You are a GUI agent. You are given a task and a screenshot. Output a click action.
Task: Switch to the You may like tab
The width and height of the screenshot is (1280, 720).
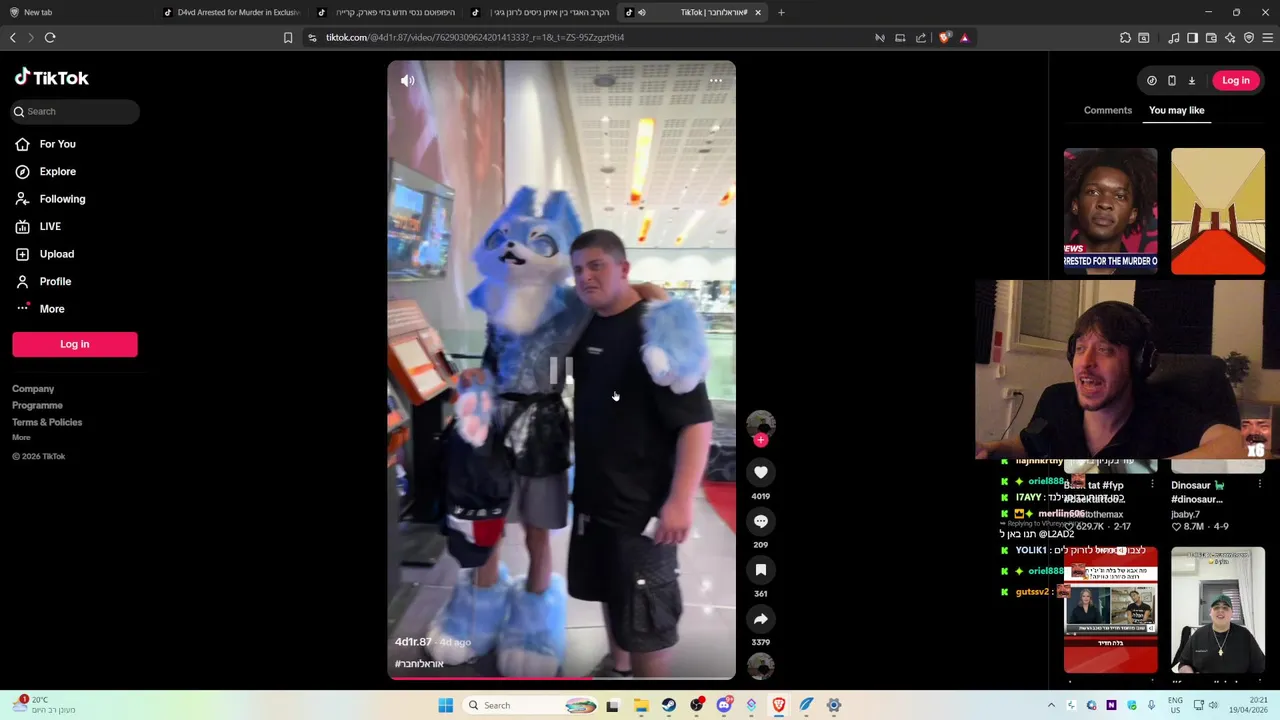[1177, 110]
